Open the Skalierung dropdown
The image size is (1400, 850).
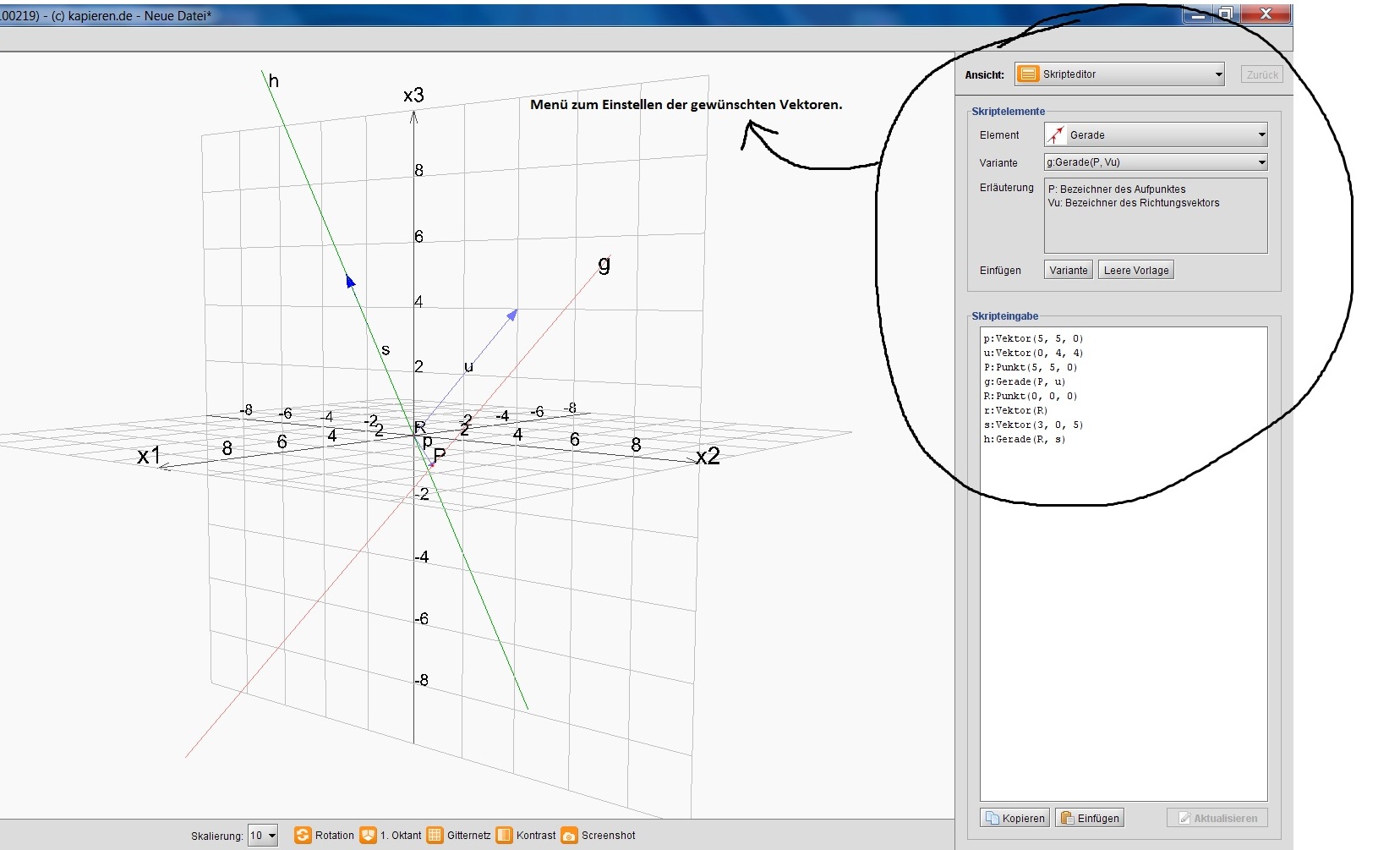coord(262,836)
